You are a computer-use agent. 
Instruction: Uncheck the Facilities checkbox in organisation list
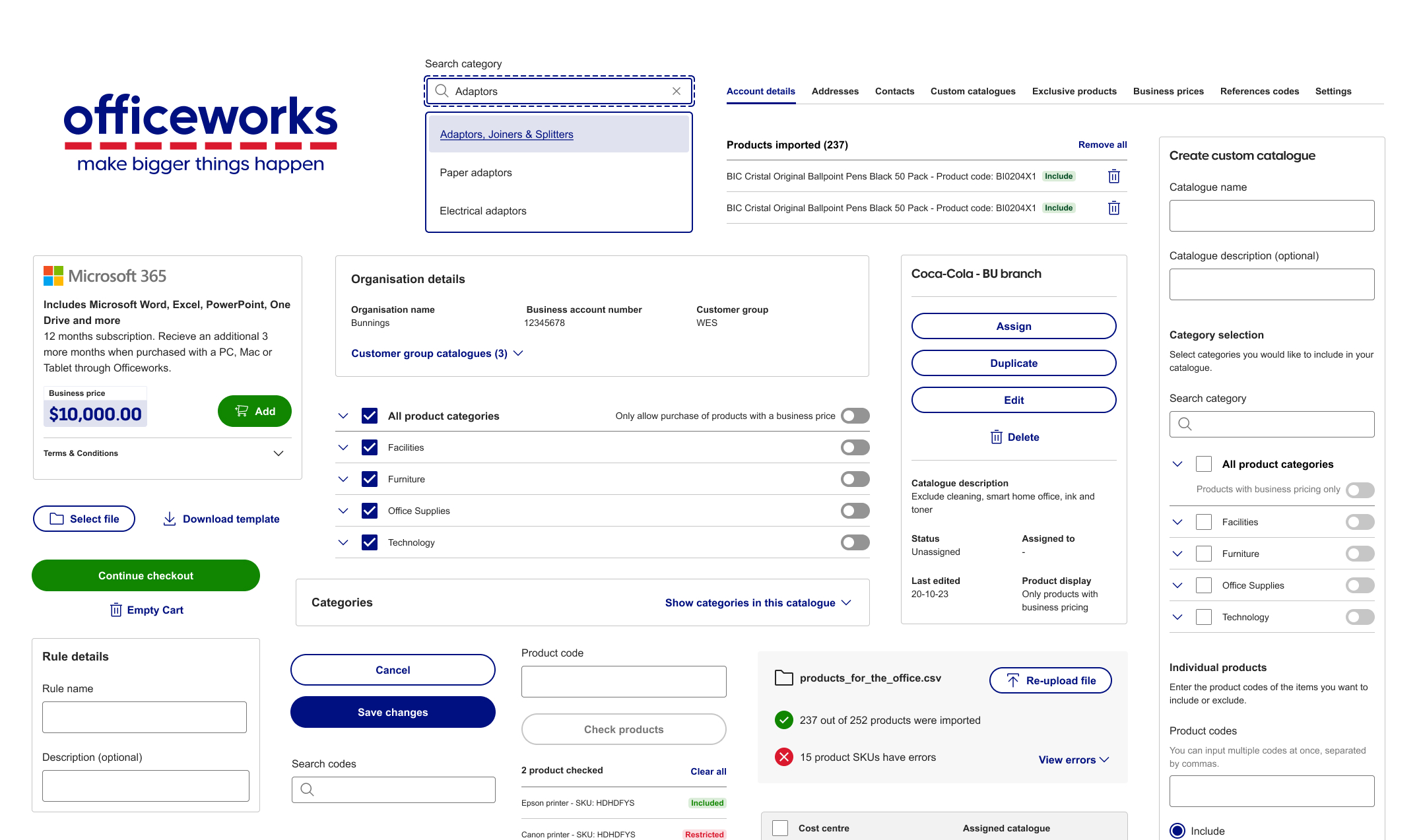(370, 447)
